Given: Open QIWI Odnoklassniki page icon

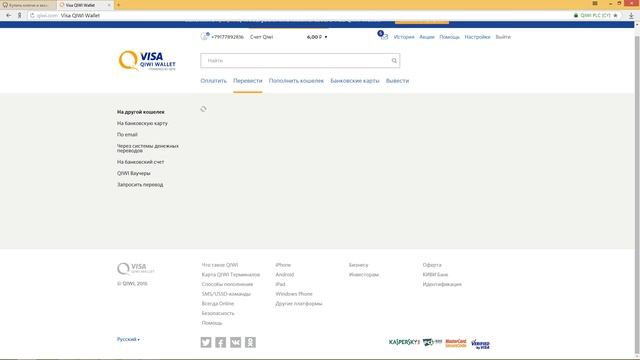Looking at the screenshot, I should coord(250,342).
